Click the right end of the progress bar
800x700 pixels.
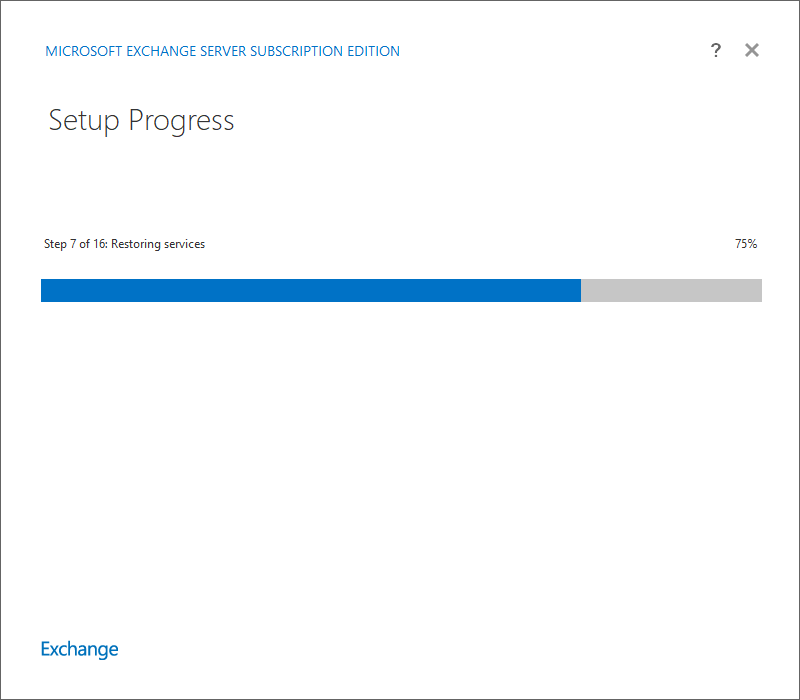click(x=759, y=290)
